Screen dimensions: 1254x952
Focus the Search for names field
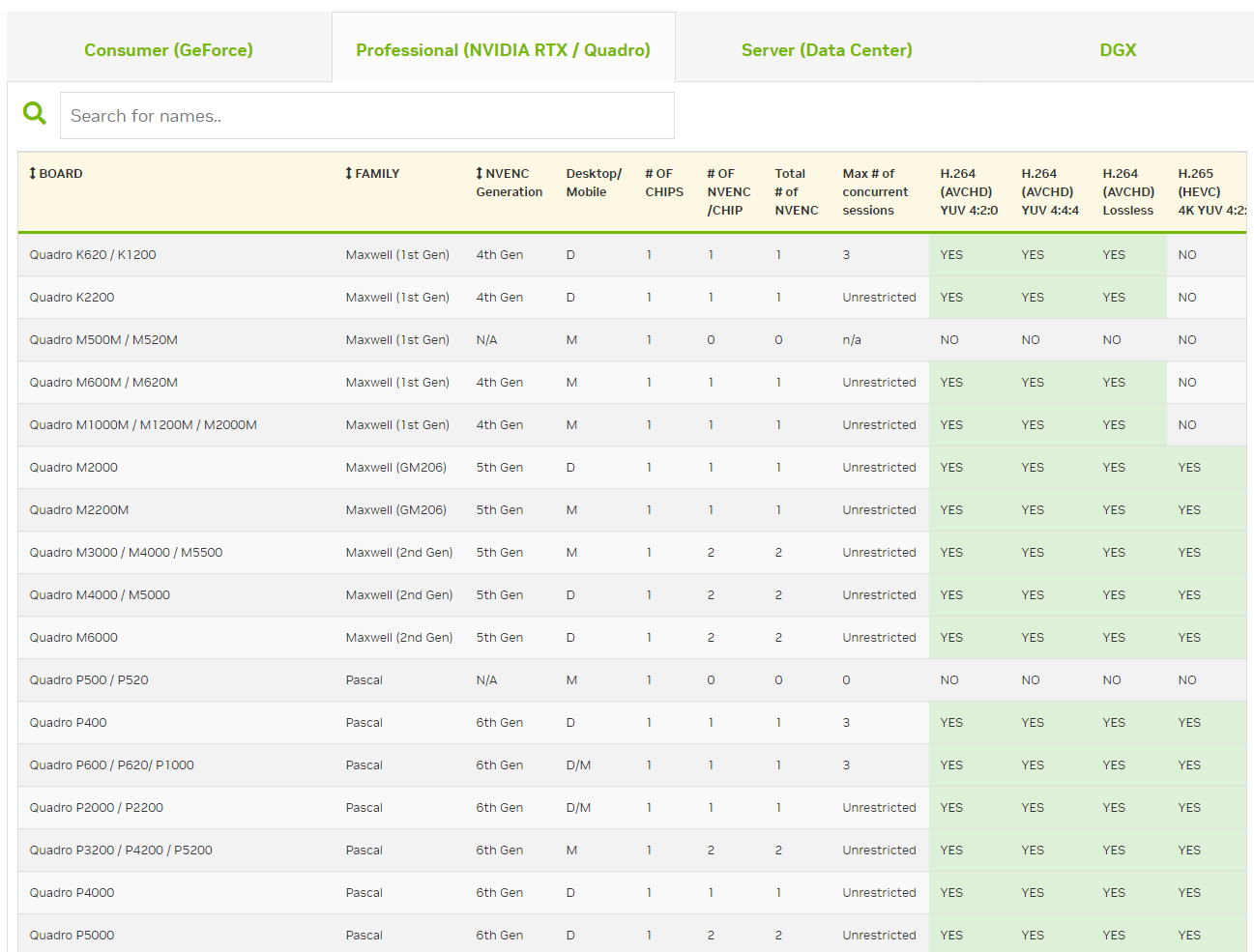coord(366,116)
